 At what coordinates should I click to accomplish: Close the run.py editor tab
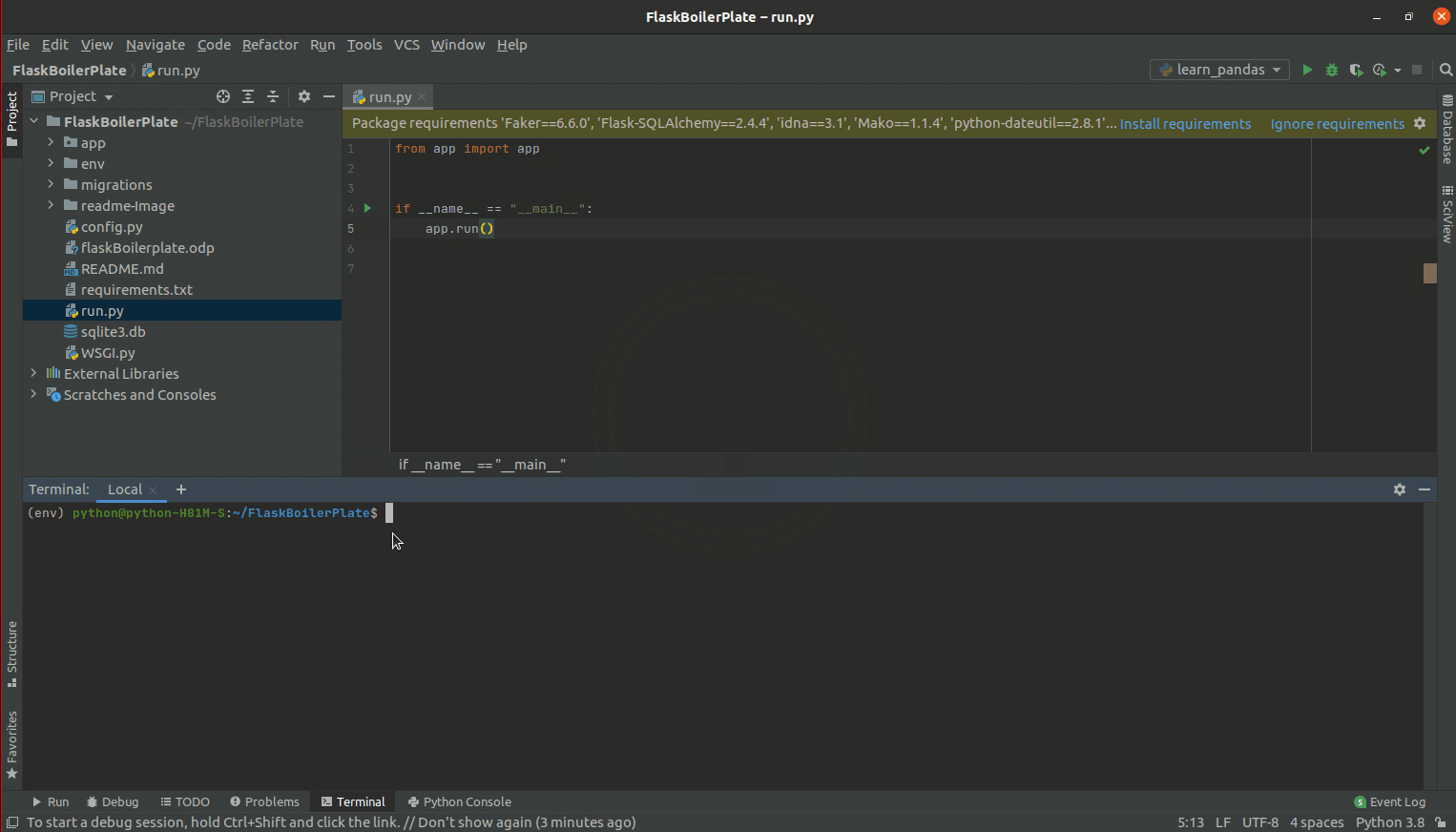[x=422, y=97]
